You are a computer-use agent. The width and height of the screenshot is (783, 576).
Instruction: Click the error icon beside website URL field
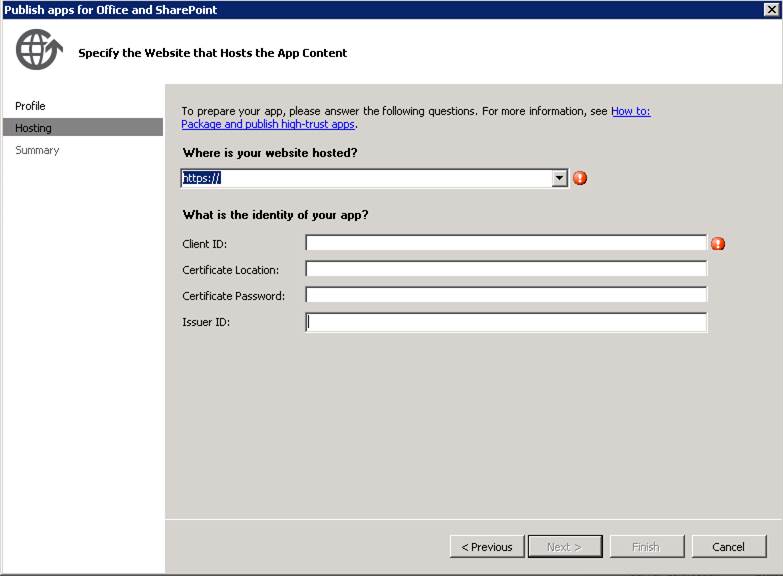[x=580, y=178]
